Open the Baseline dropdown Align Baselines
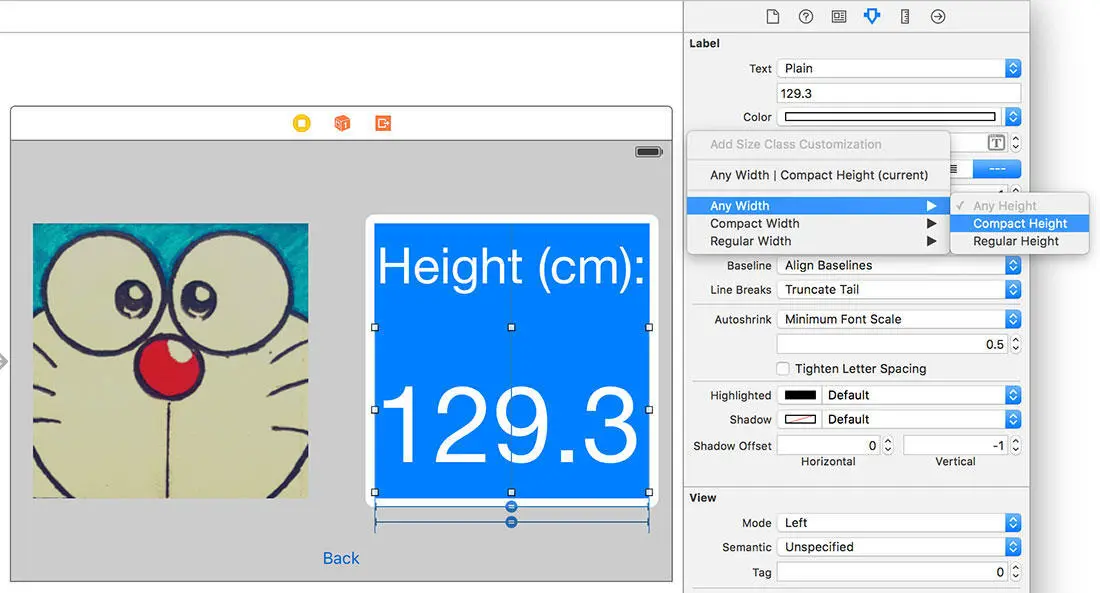1100x593 pixels. tap(899, 265)
